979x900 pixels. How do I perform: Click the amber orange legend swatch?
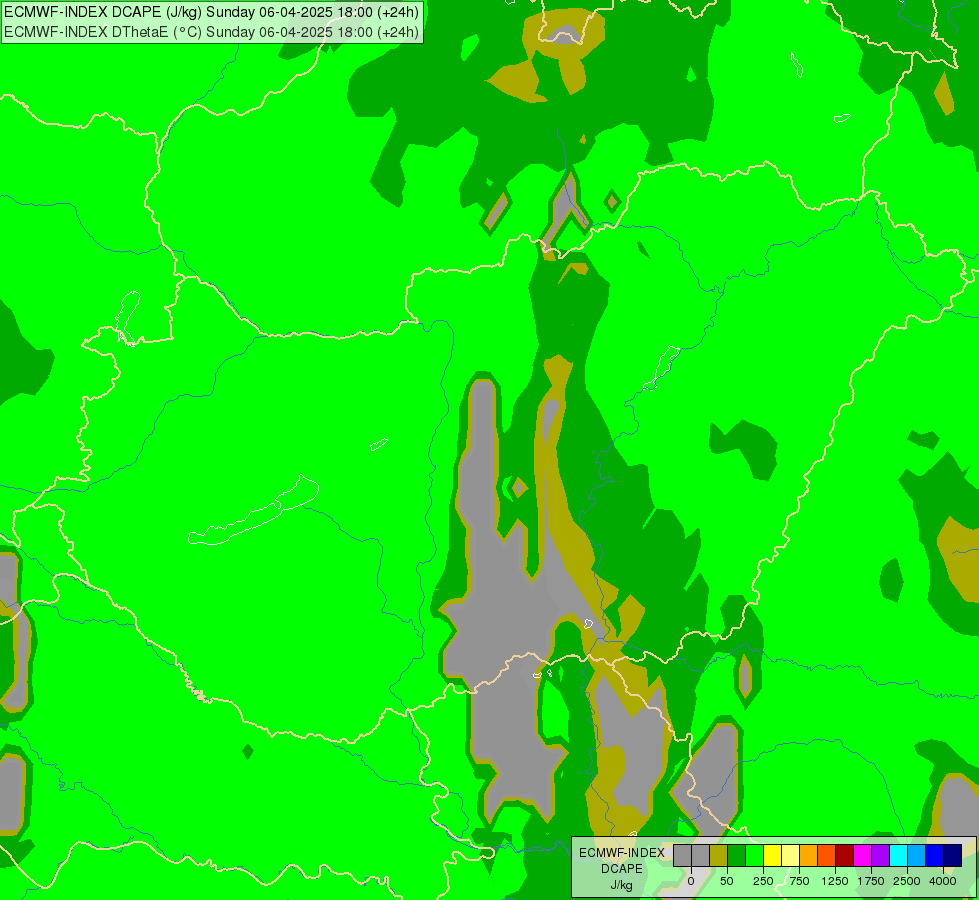(x=809, y=856)
